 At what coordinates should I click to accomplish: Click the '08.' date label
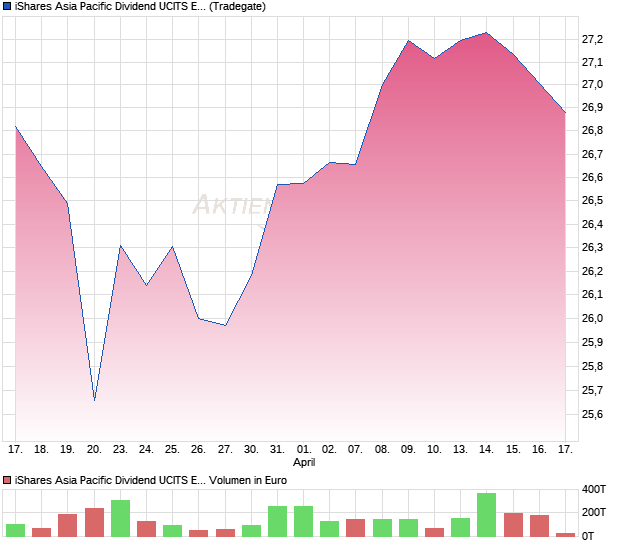click(382, 450)
